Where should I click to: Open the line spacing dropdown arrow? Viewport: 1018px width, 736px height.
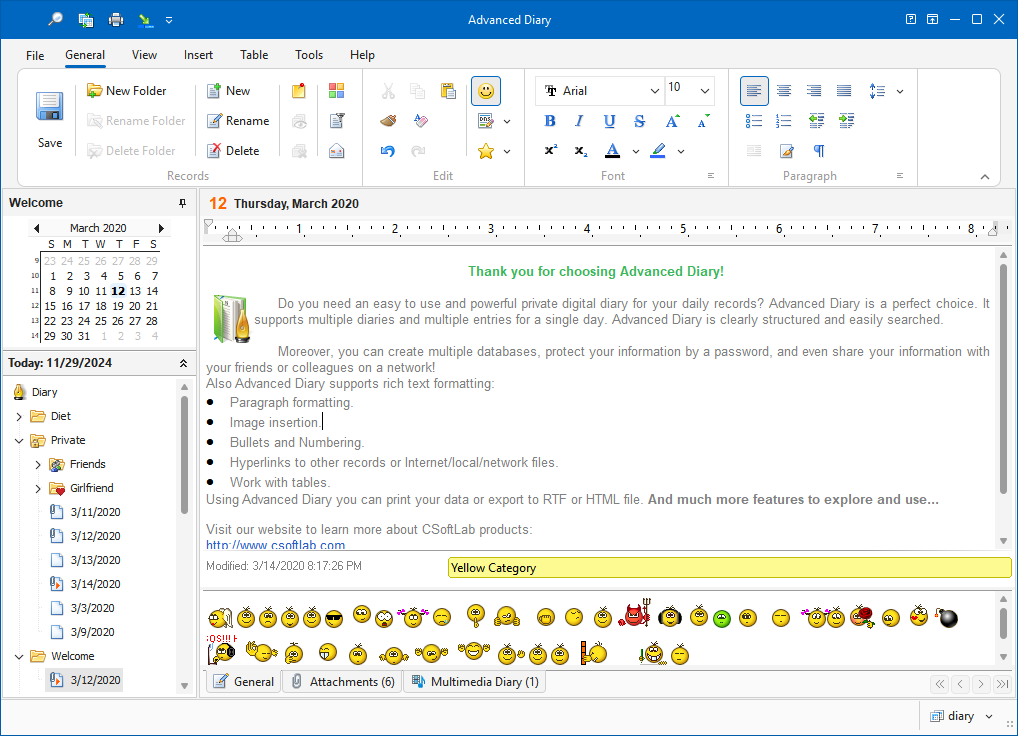pos(900,91)
